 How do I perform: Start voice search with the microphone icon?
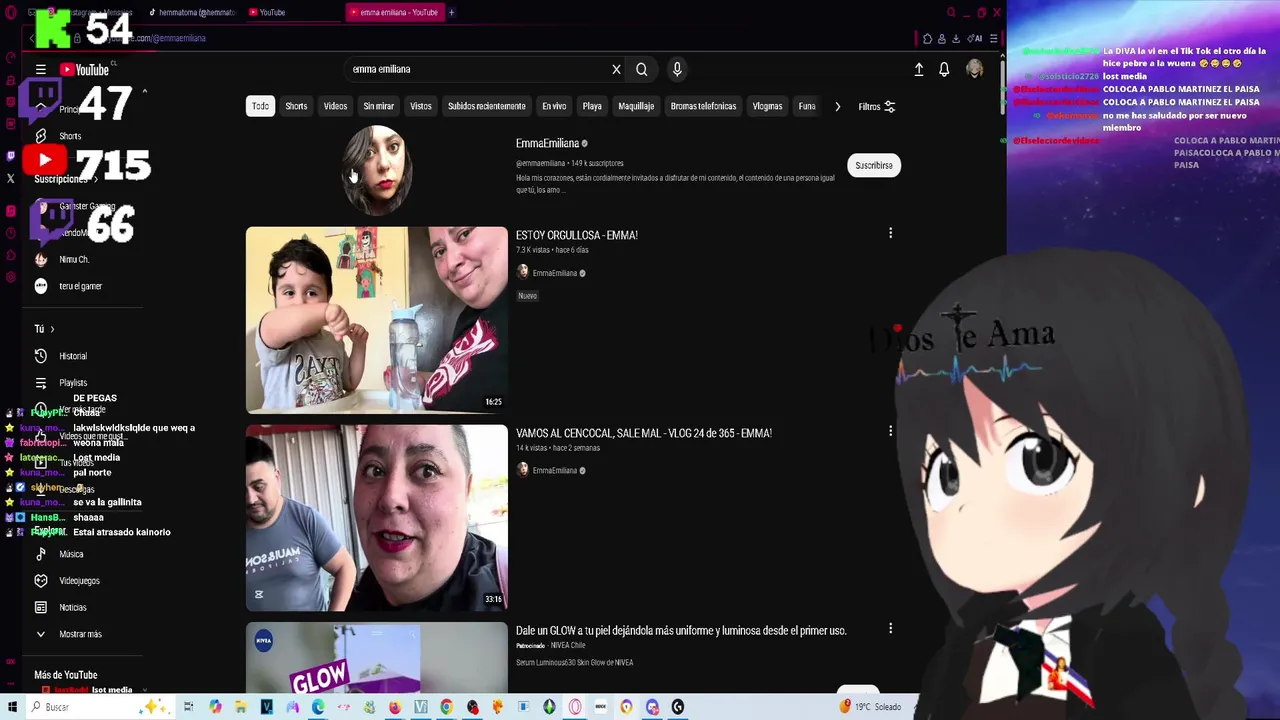(x=677, y=69)
